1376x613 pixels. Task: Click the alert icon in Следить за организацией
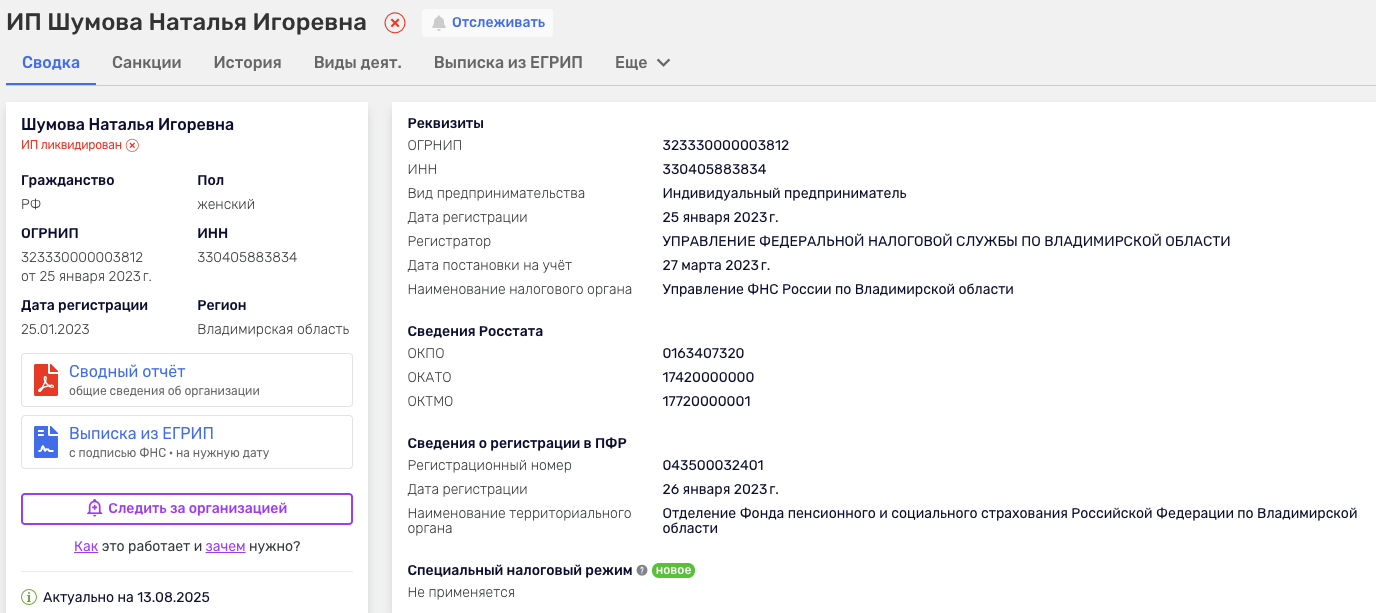tap(95, 509)
